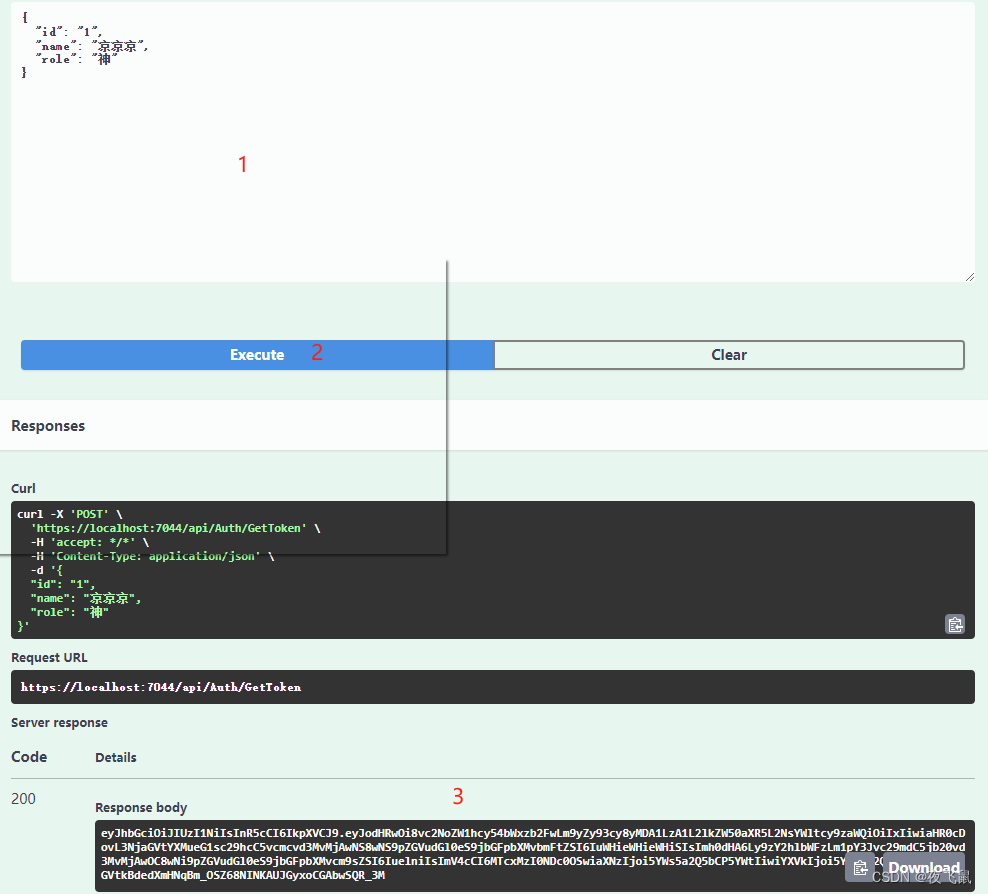The width and height of the screenshot is (988, 894).
Task: Copy the curl command to clipboard
Action: pyautogui.click(x=955, y=624)
